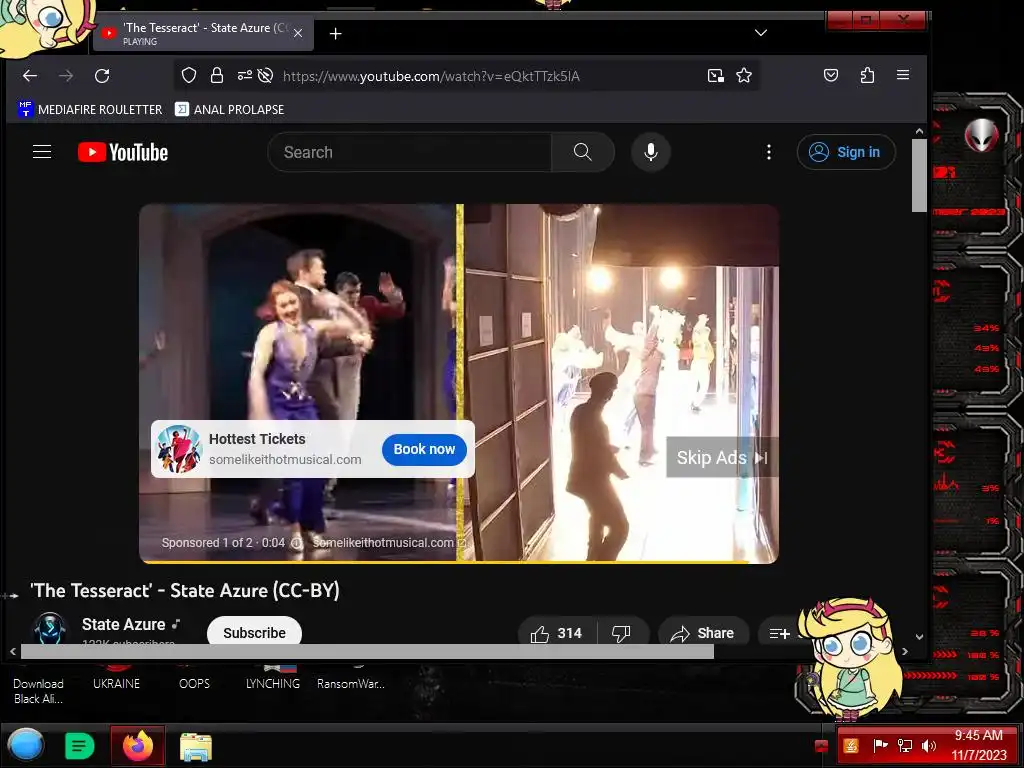Open ad info icon next to Sponsored
This screenshot has height=768, width=1024.
pyautogui.click(x=296, y=543)
